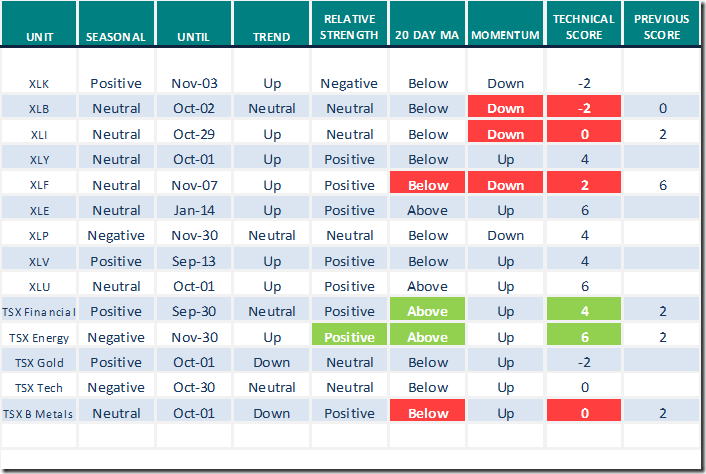Click the XLF unit cell
This screenshot has height=474, width=706.
click(40, 185)
